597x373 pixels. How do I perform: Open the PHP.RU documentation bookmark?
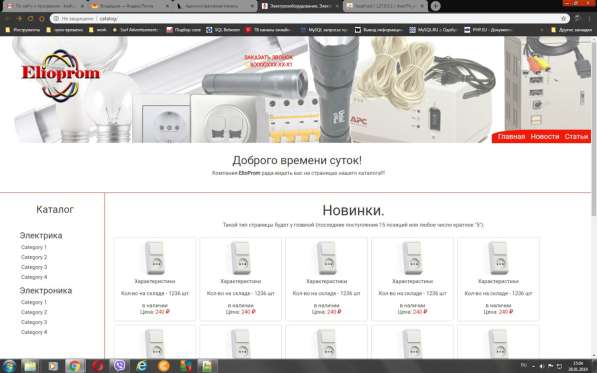pos(488,30)
